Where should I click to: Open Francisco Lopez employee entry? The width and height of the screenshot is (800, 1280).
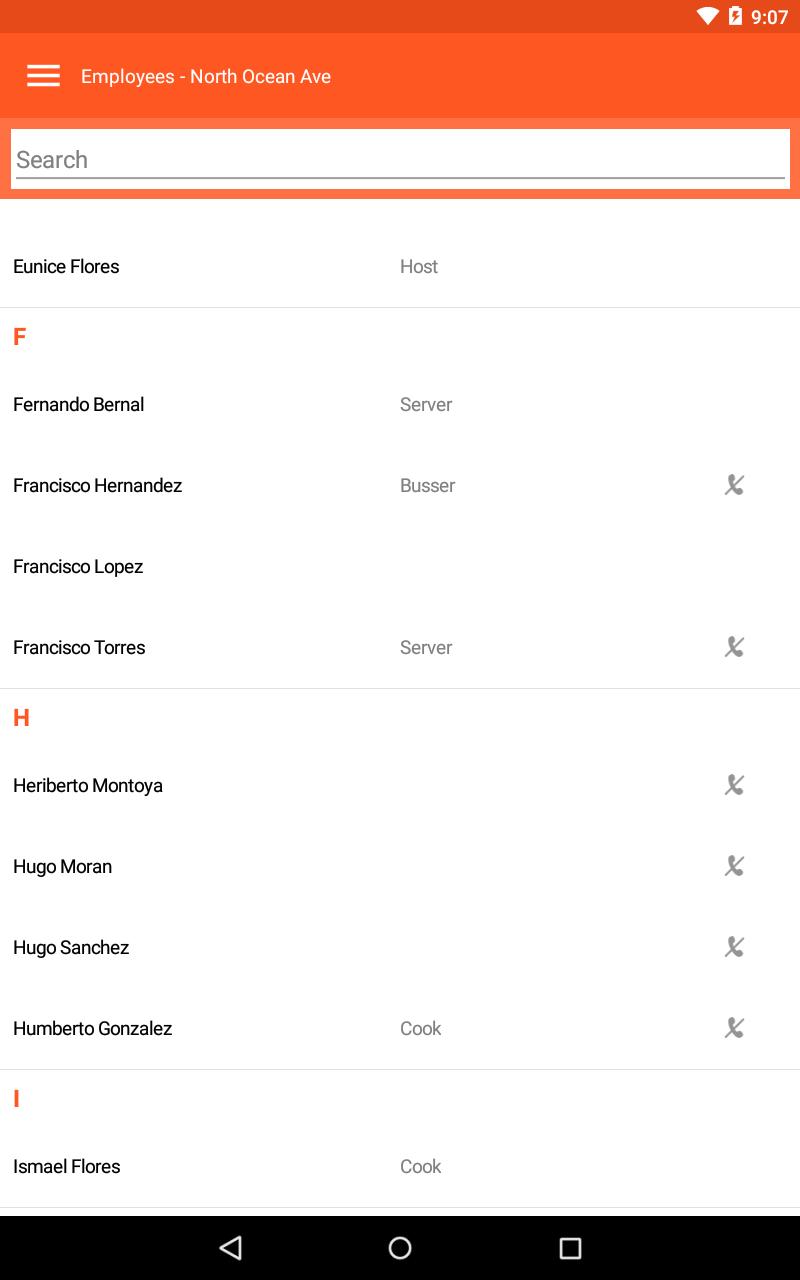[x=78, y=567]
